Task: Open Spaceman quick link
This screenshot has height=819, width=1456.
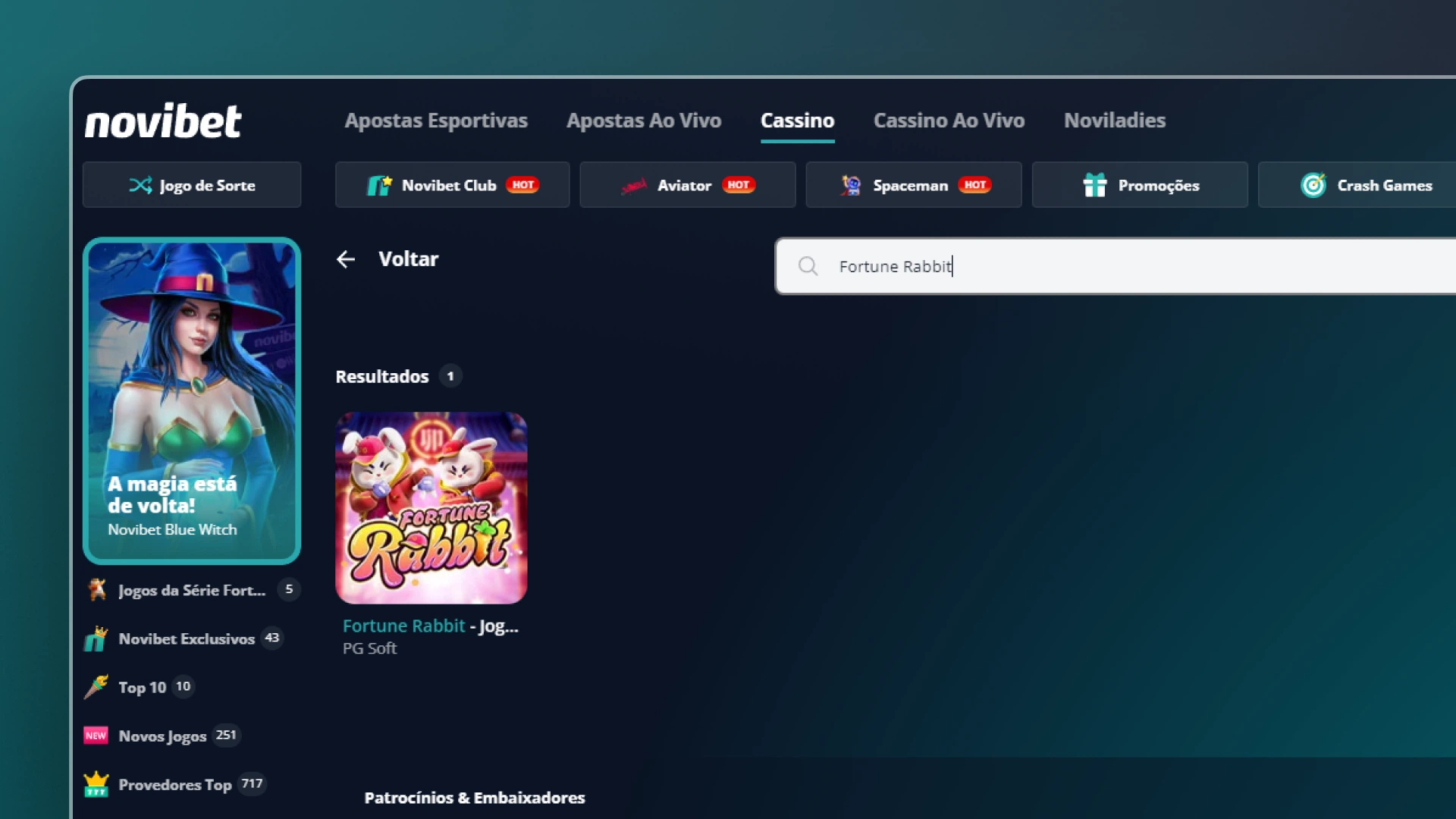Action: (x=913, y=185)
